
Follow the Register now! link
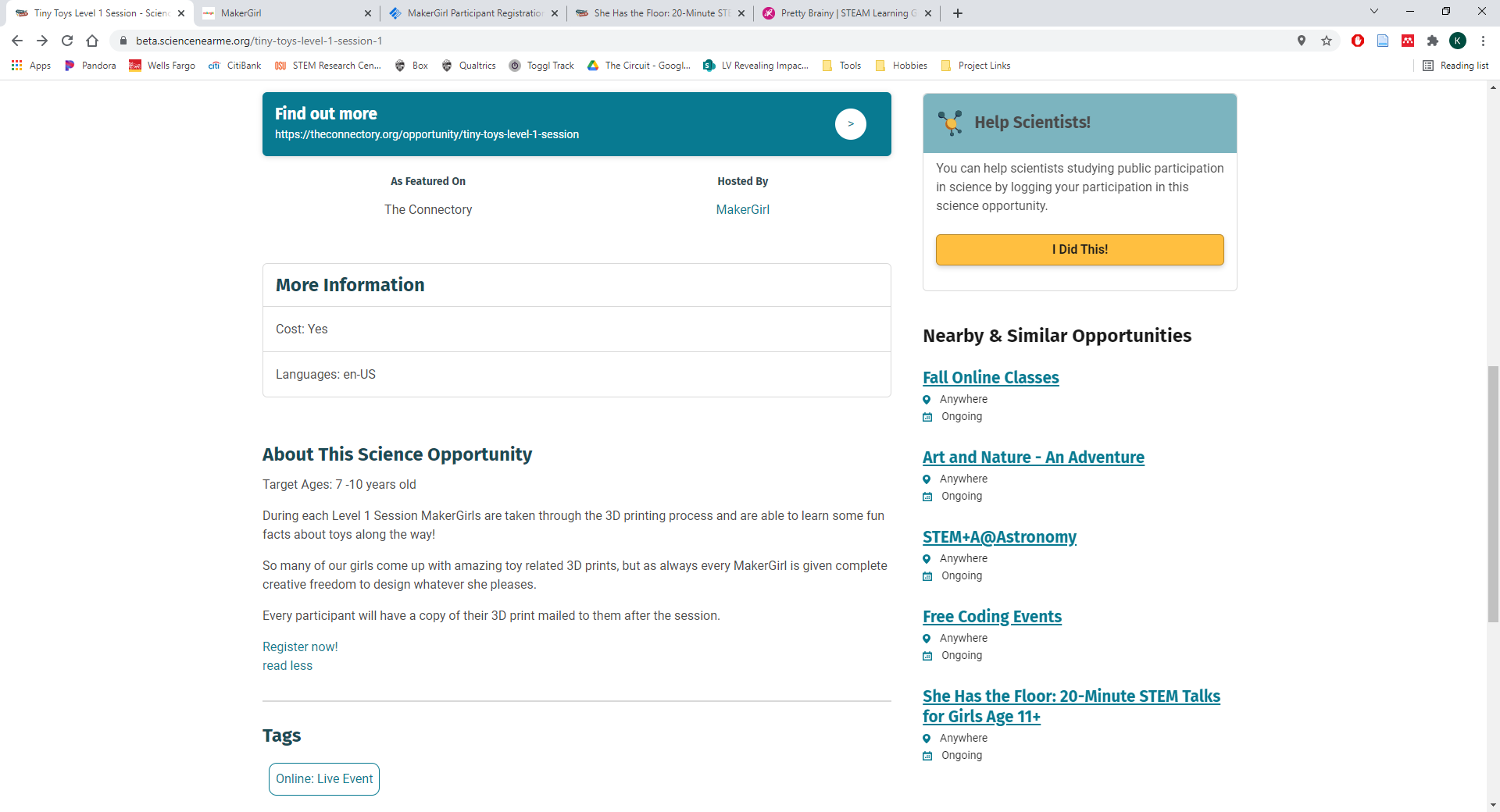pyautogui.click(x=299, y=646)
